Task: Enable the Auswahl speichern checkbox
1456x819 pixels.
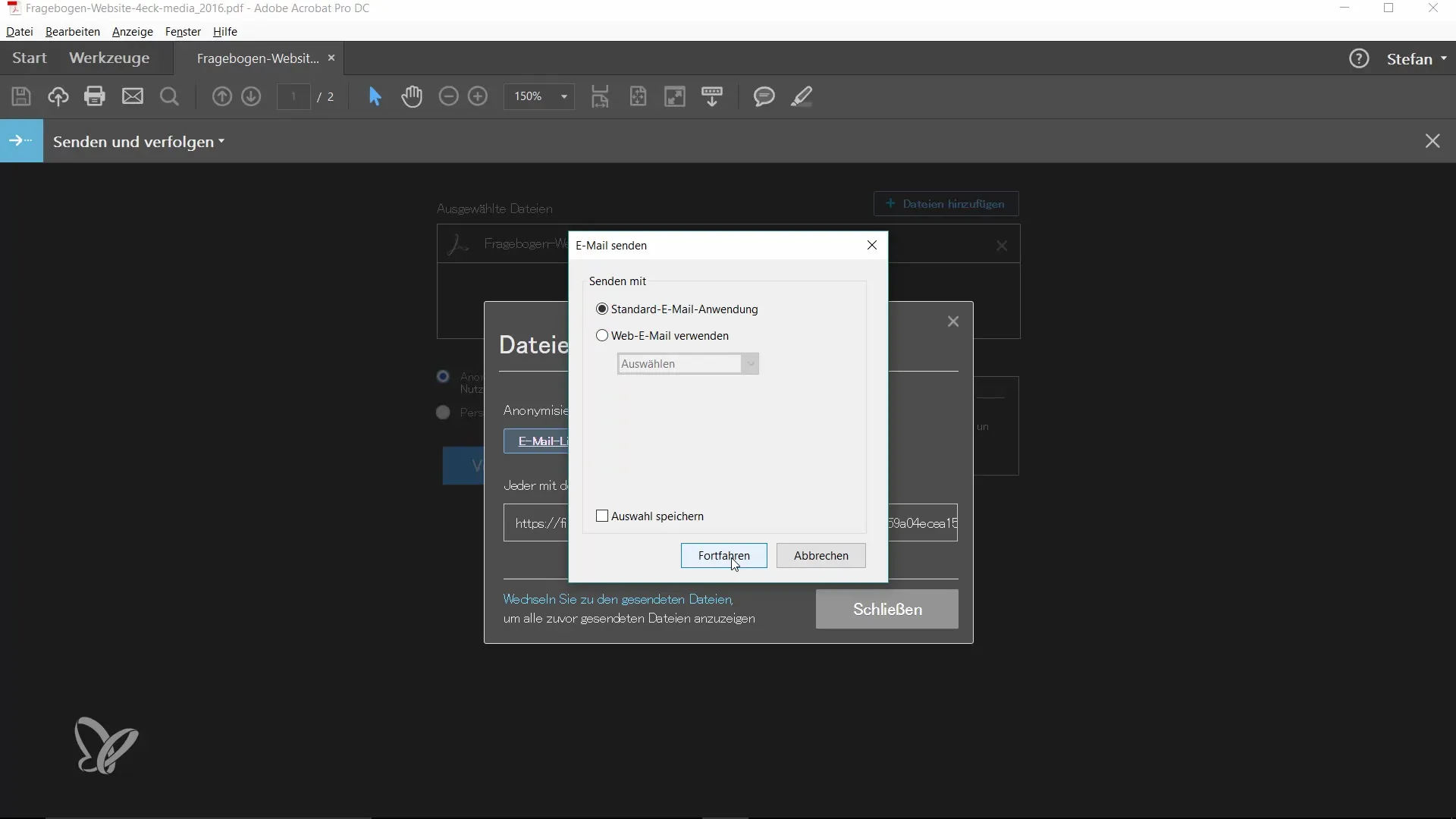Action: point(602,516)
